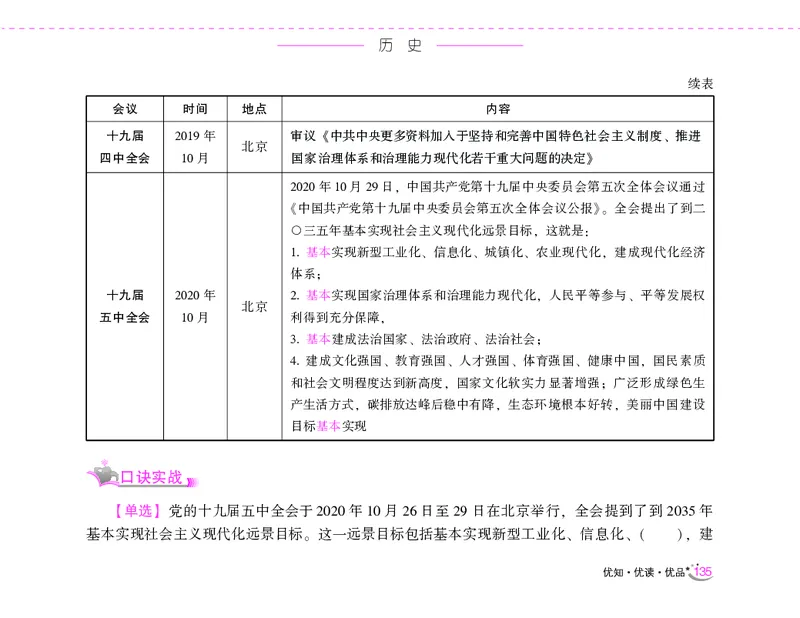Click the curved swoosh under page number 135
This screenshot has height=618, width=800.
[x=700, y=578]
